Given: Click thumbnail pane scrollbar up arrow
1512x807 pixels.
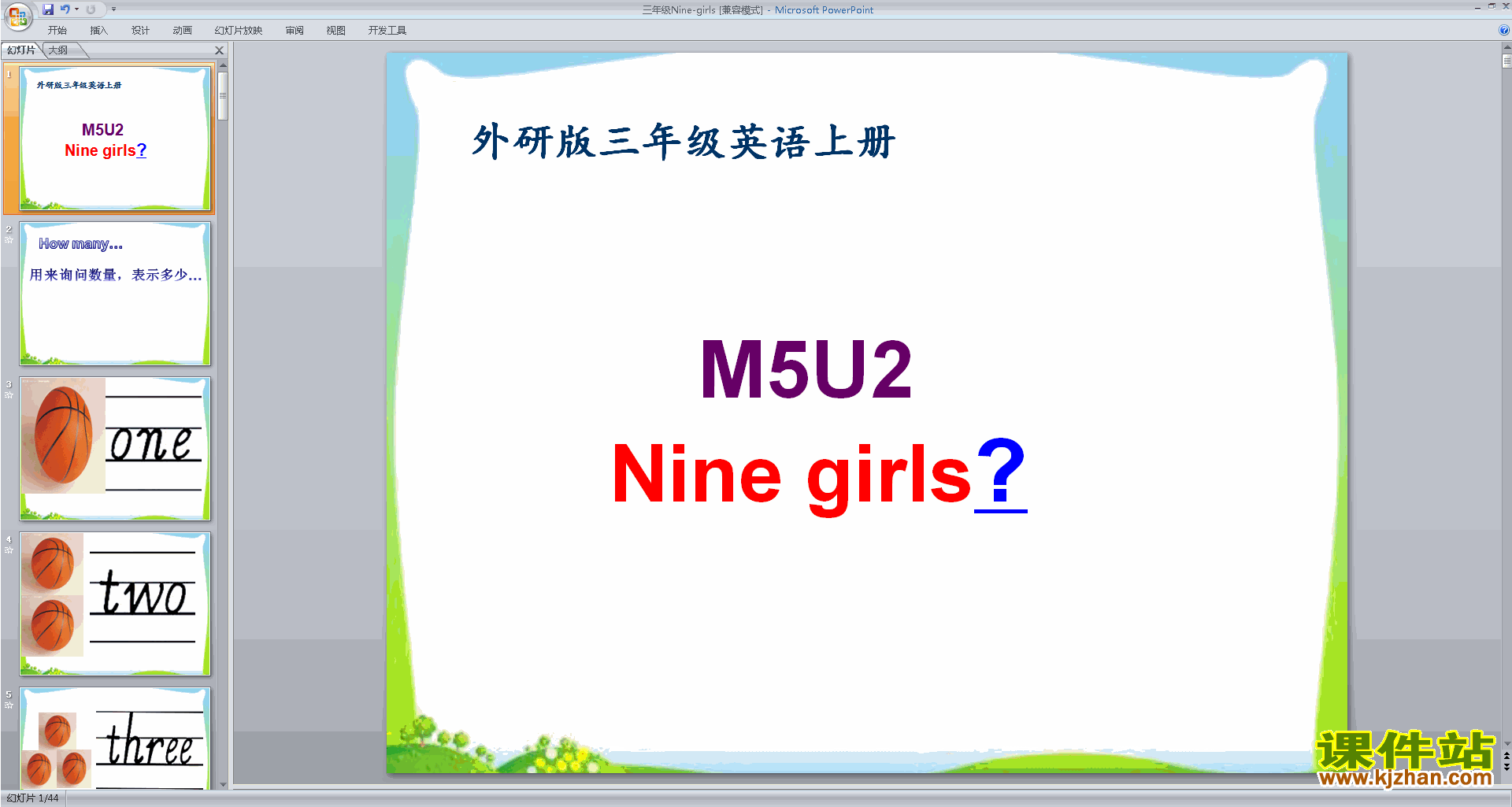Looking at the screenshot, I should pyautogui.click(x=223, y=65).
